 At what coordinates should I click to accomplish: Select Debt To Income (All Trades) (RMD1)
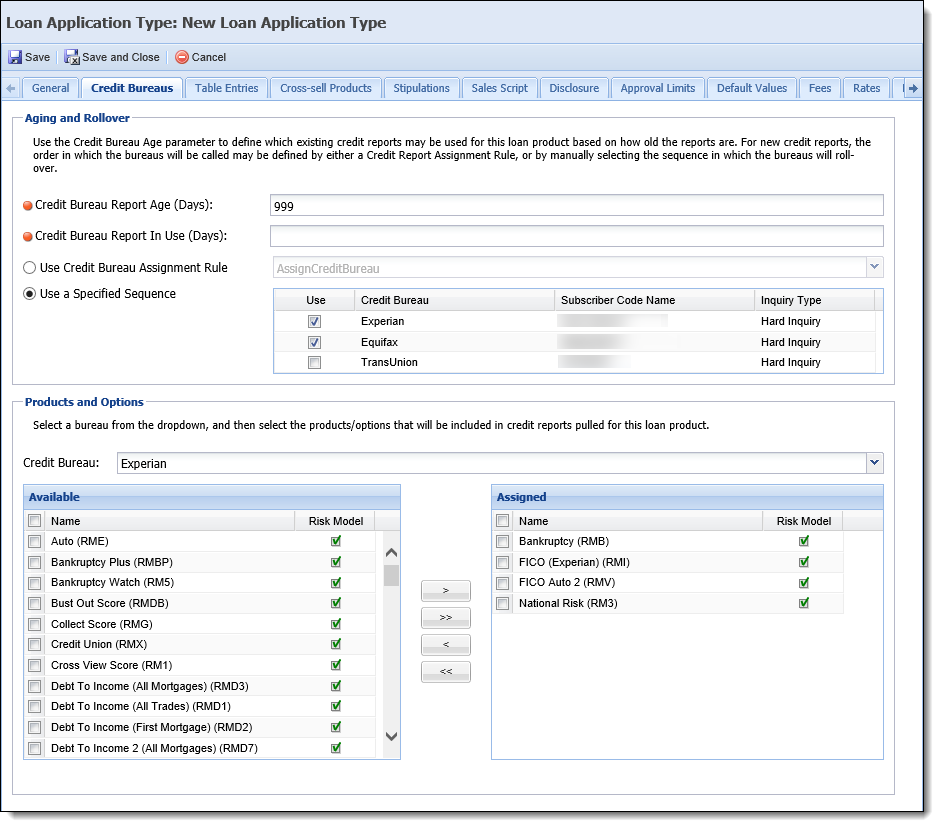pos(141,707)
